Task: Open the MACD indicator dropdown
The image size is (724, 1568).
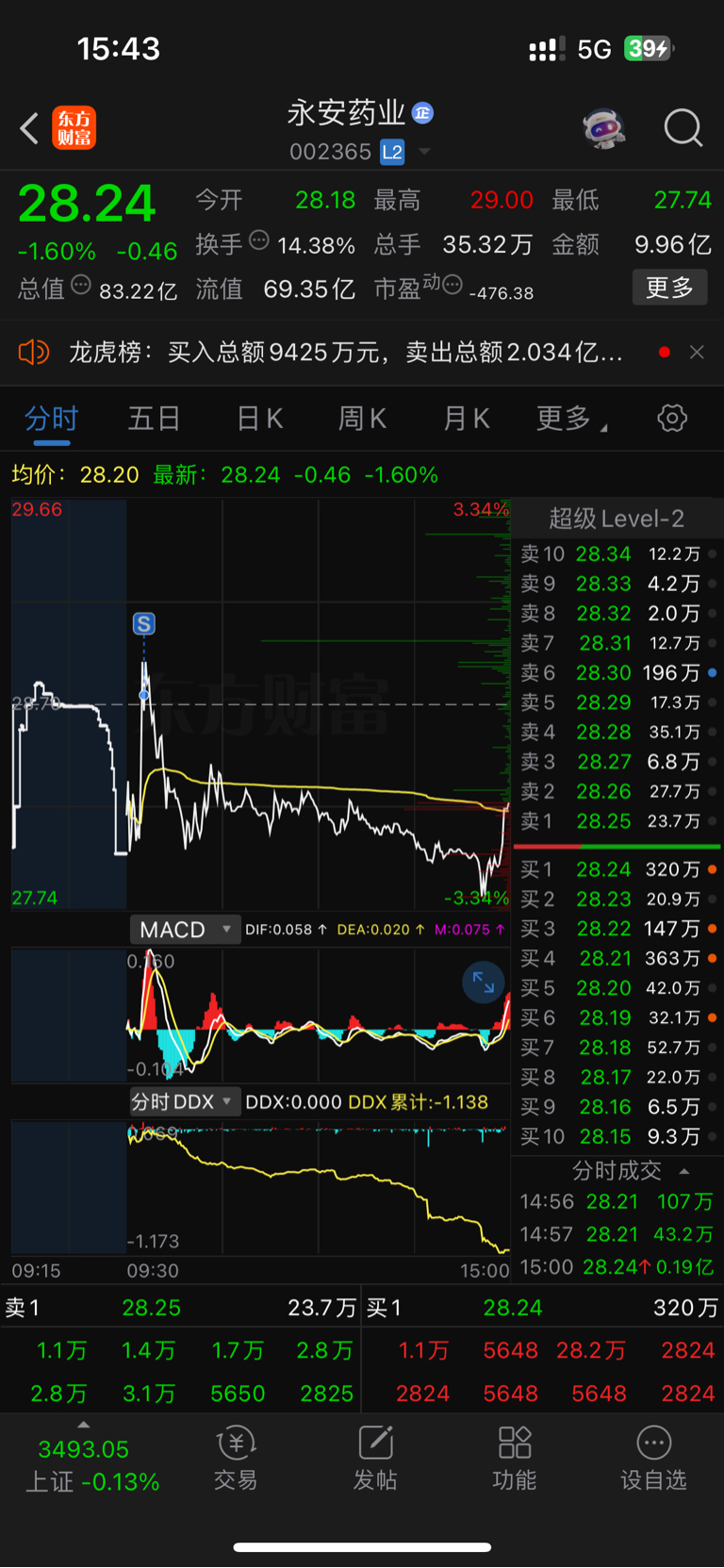Action: coord(184,930)
